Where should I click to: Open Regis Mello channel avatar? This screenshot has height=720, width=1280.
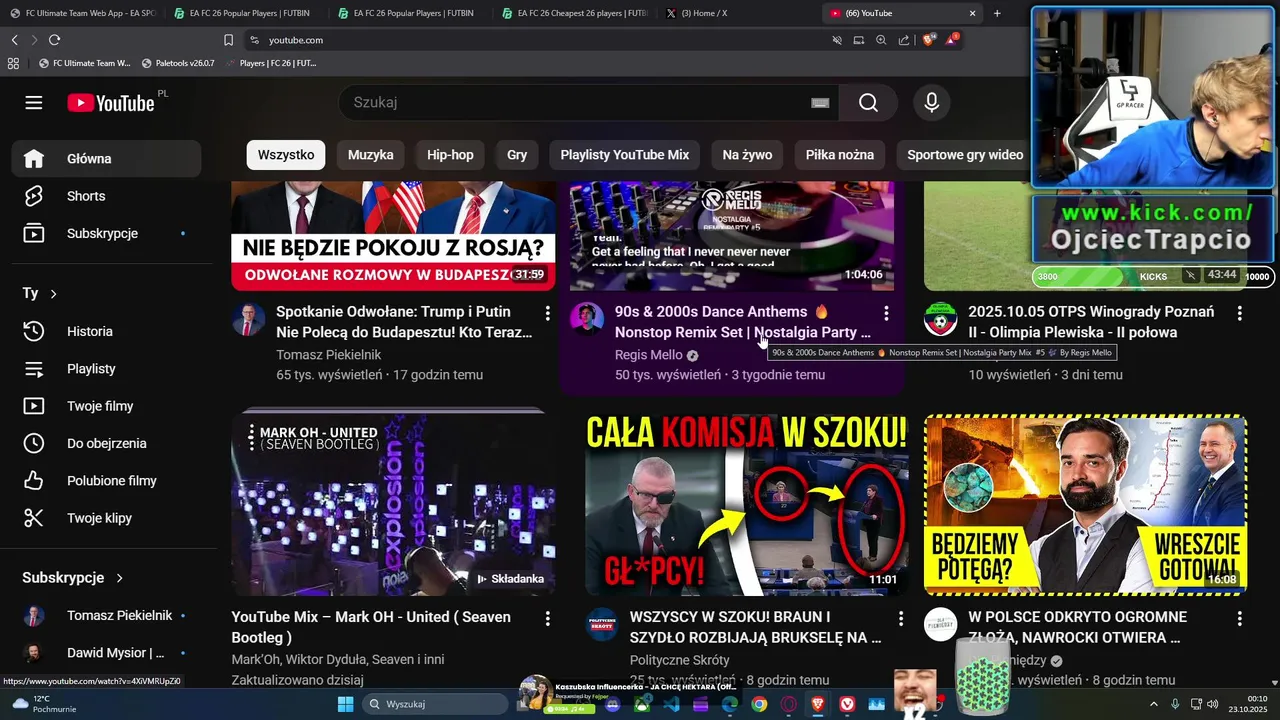pyautogui.click(x=587, y=320)
